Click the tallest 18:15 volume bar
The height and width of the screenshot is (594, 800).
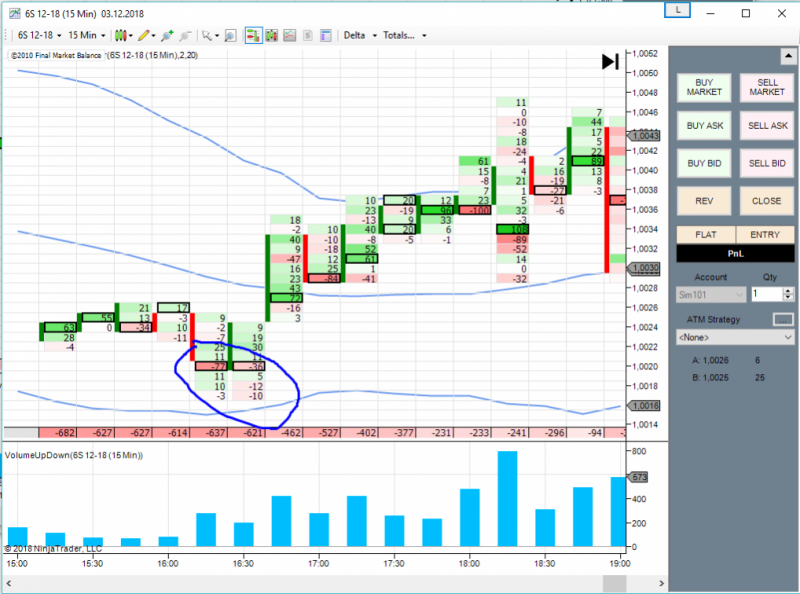[x=507, y=499]
